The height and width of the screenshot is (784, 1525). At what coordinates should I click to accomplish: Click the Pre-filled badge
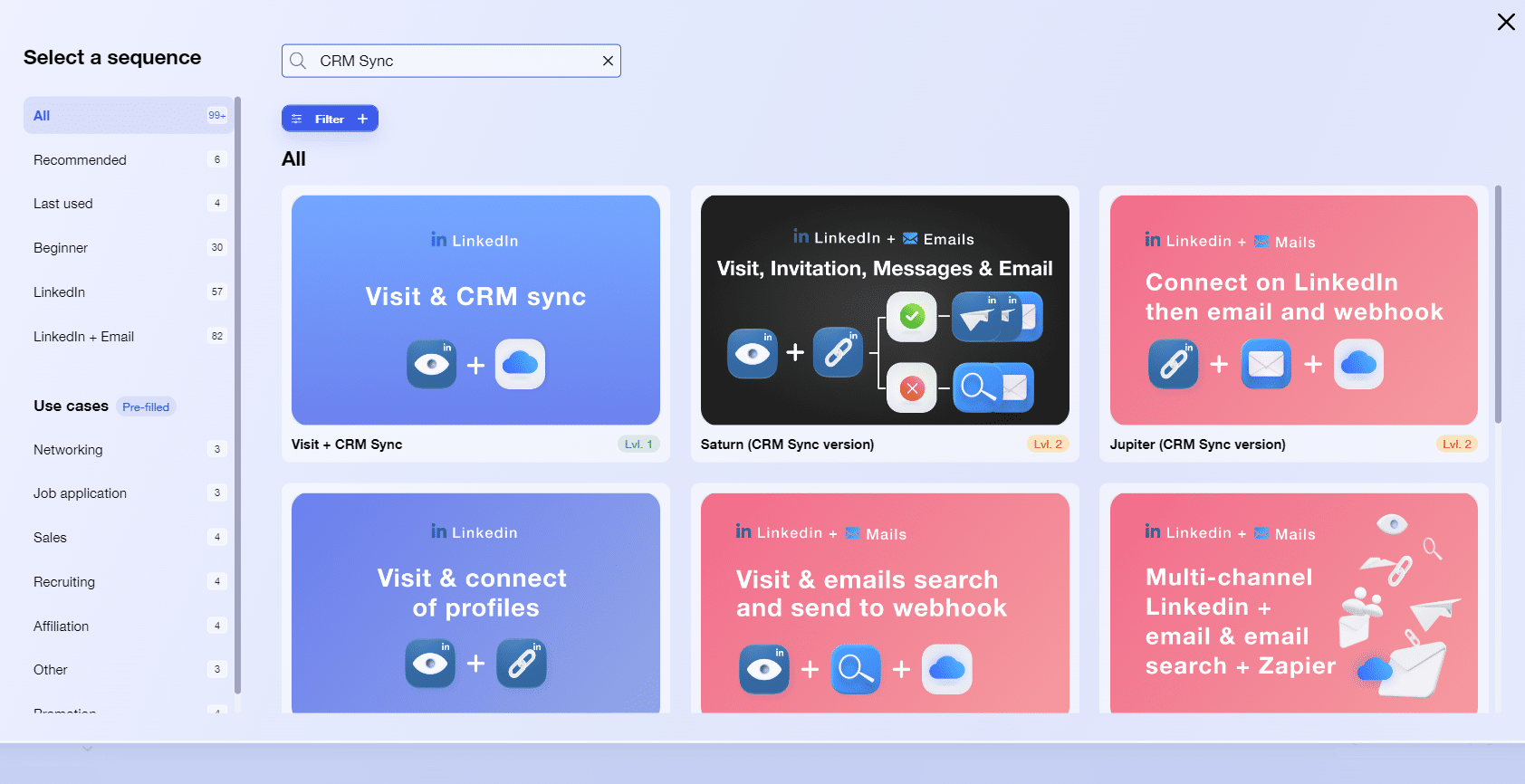(146, 406)
